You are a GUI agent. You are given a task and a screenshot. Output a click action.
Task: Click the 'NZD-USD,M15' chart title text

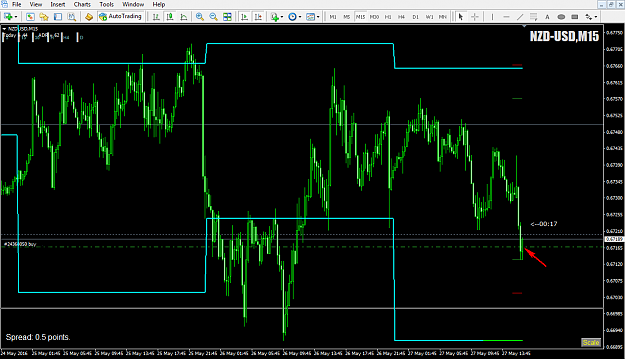coord(564,36)
